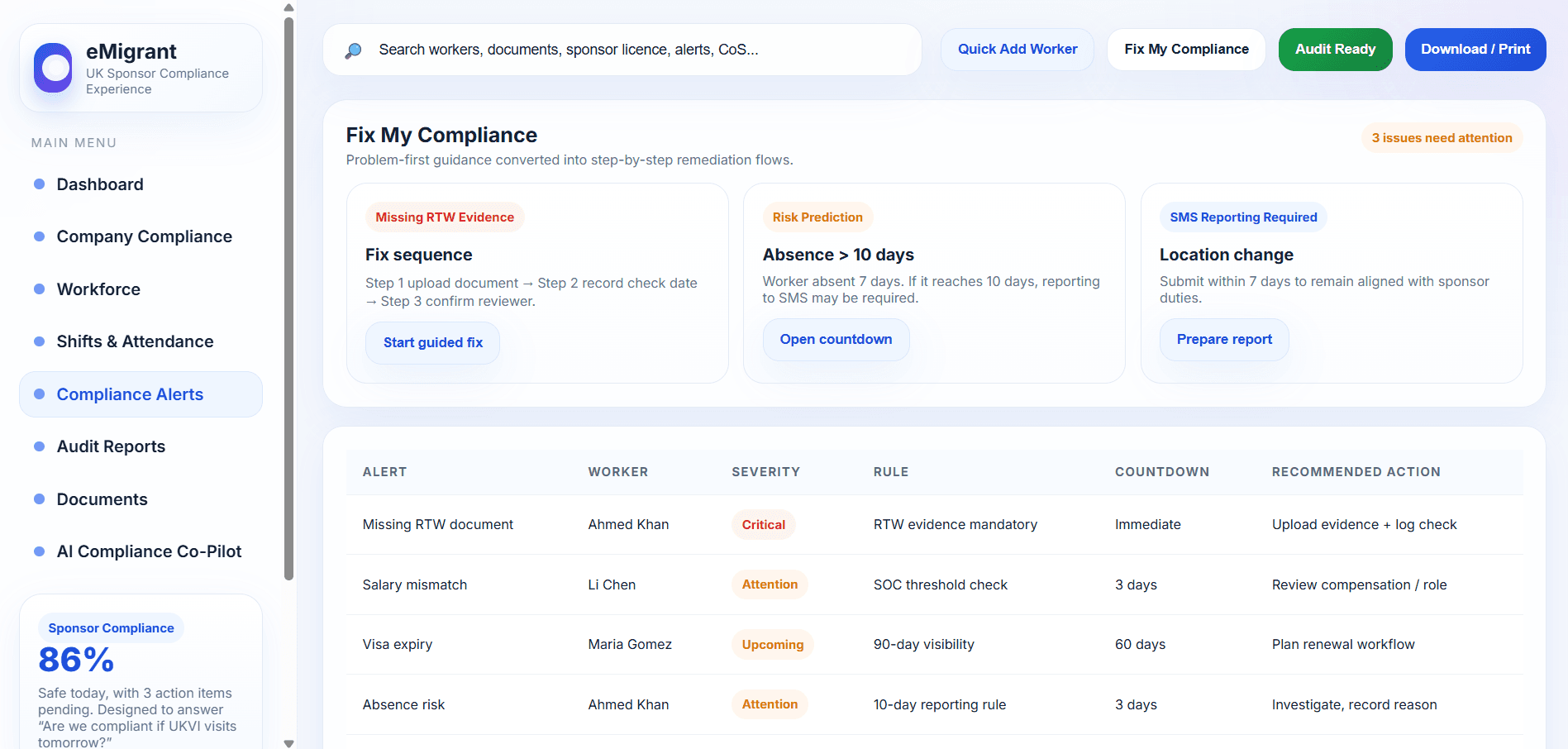Click the Documents icon in the sidebar
Screen dimensions: 1568x749
point(39,499)
